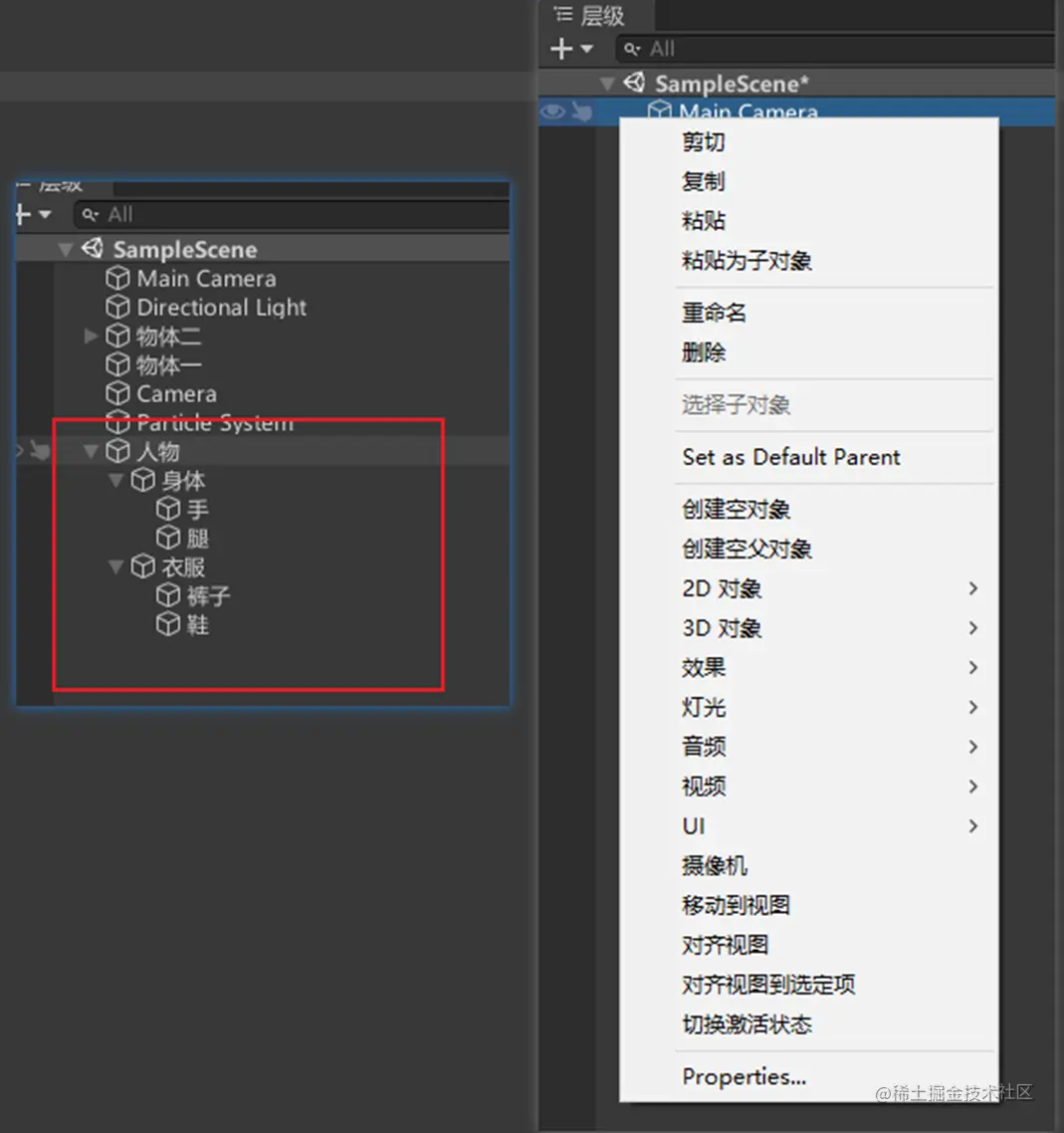This screenshot has height=1133, width=1064.
Task: Collapse the 衣服 object children
Action: (115, 567)
